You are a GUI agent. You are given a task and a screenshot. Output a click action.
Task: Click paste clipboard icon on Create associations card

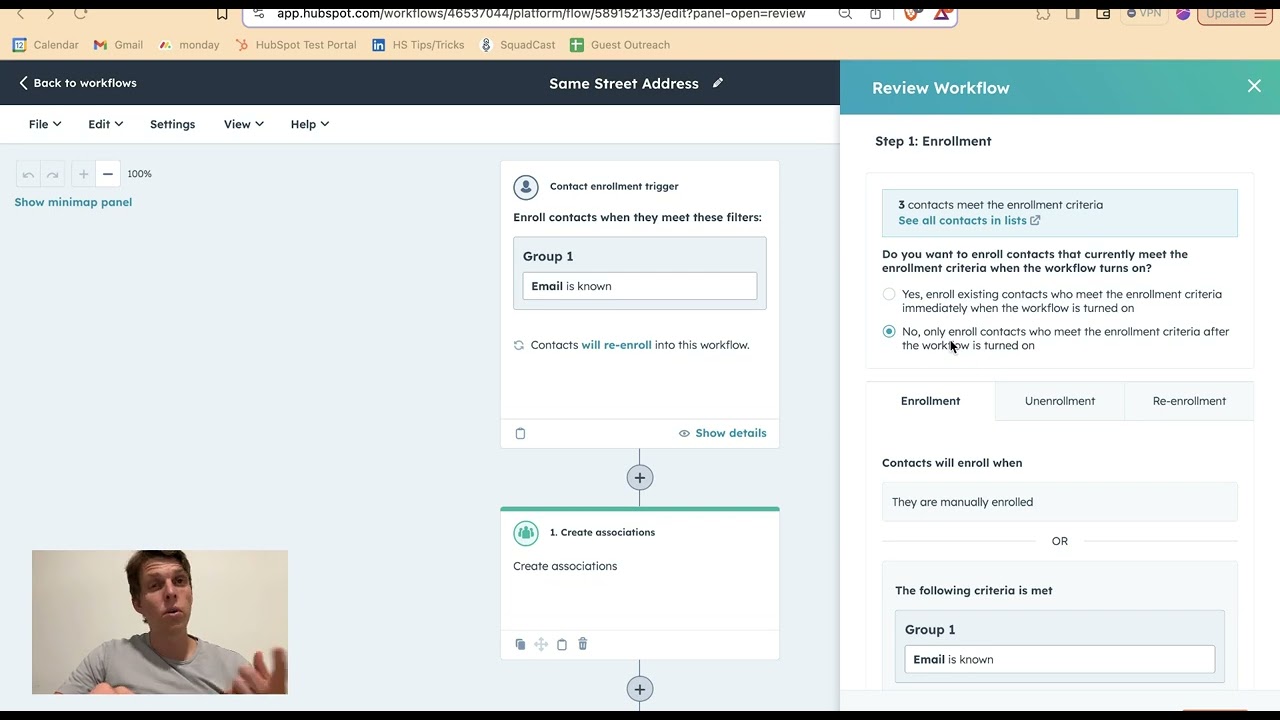pos(562,644)
